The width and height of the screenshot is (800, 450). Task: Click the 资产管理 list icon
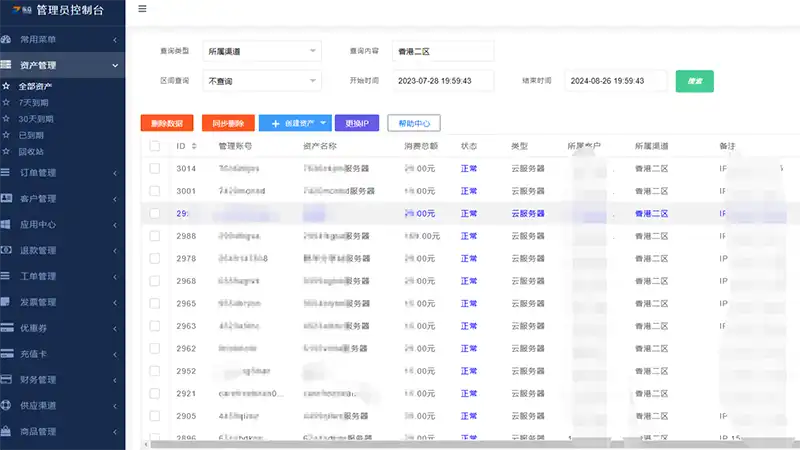coord(6,65)
